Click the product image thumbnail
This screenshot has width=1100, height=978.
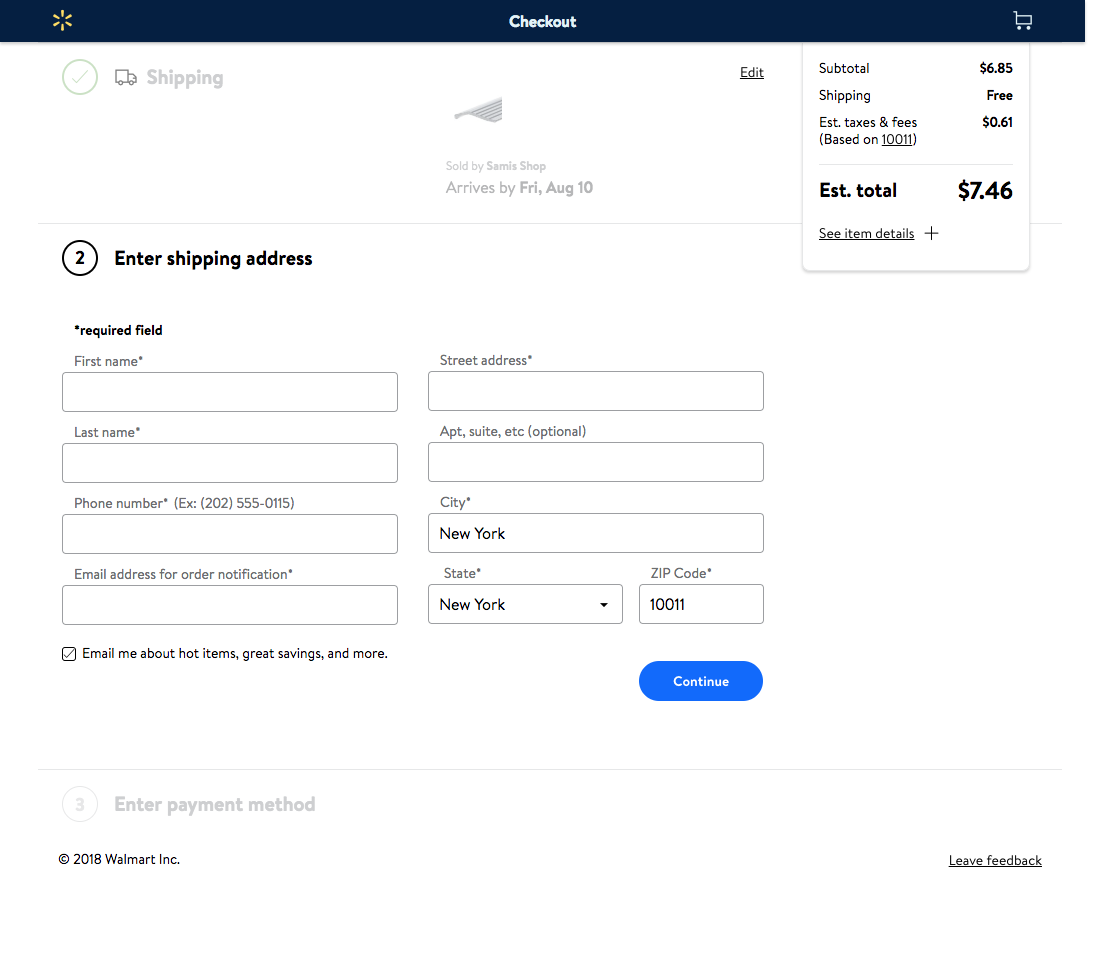pos(478,110)
